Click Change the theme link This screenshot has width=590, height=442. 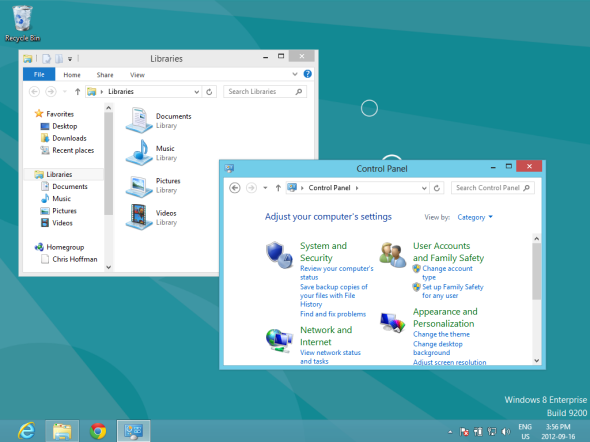[x=441, y=334]
